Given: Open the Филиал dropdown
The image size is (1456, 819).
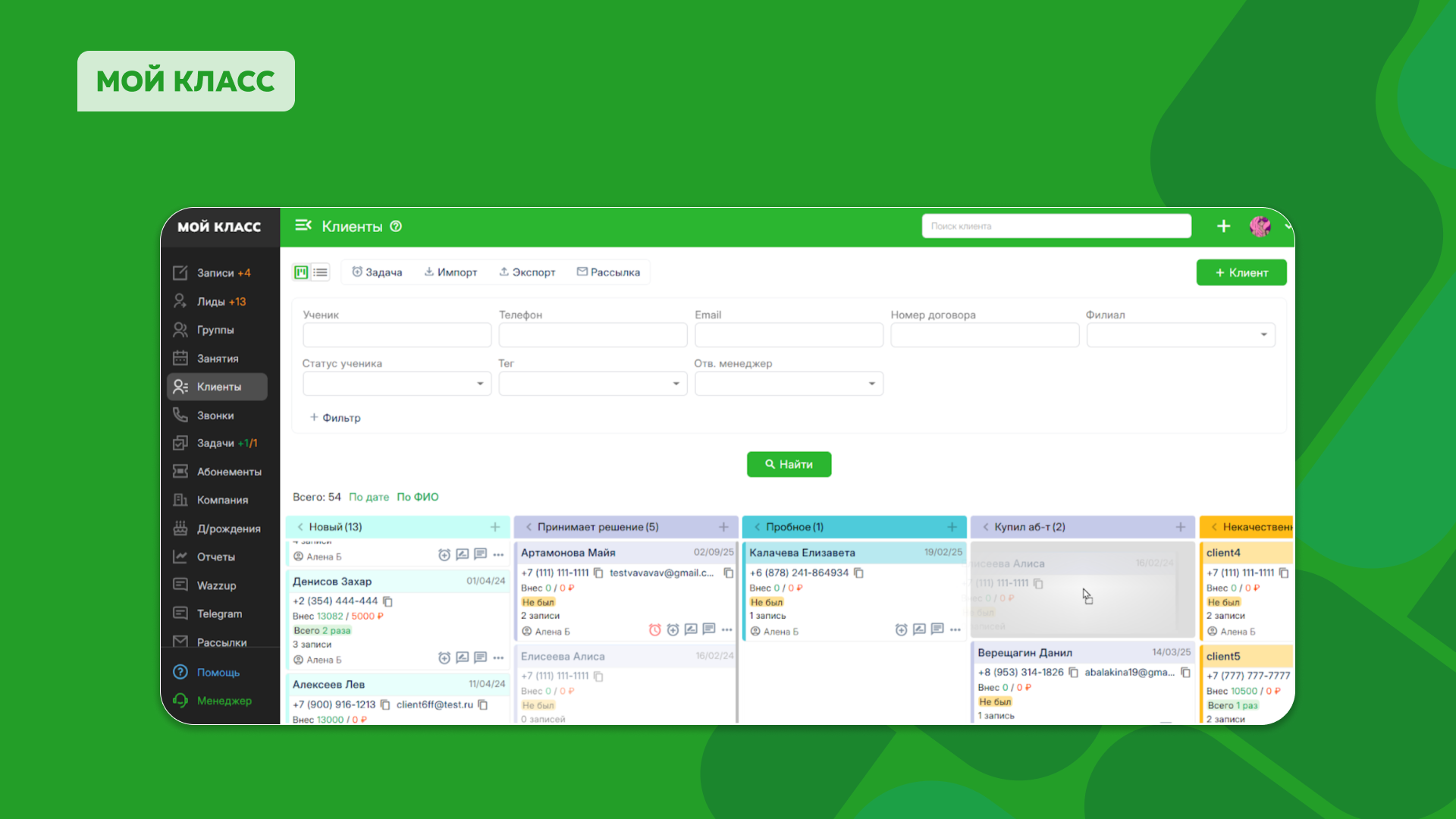Looking at the screenshot, I should click(x=1180, y=334).
